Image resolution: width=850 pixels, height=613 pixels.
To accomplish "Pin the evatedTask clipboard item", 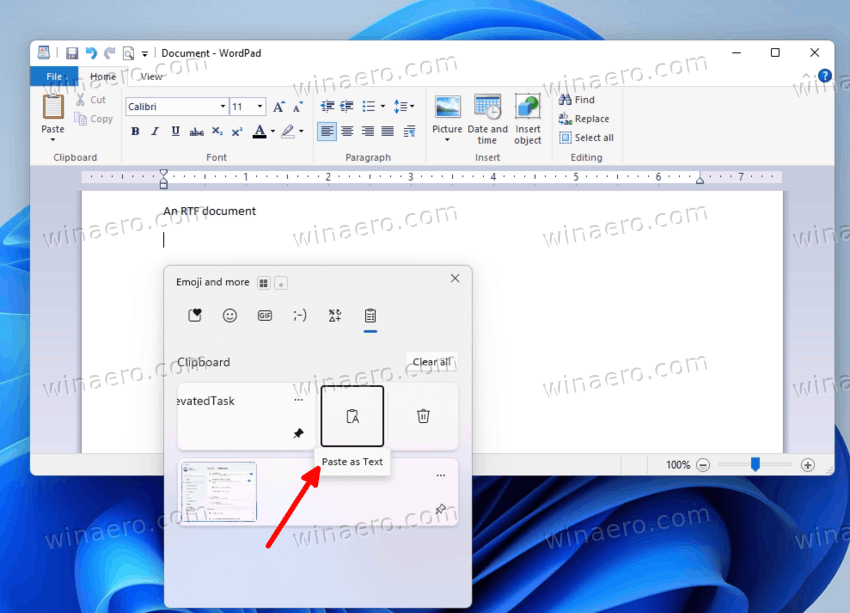I will [x=298, y=434].
